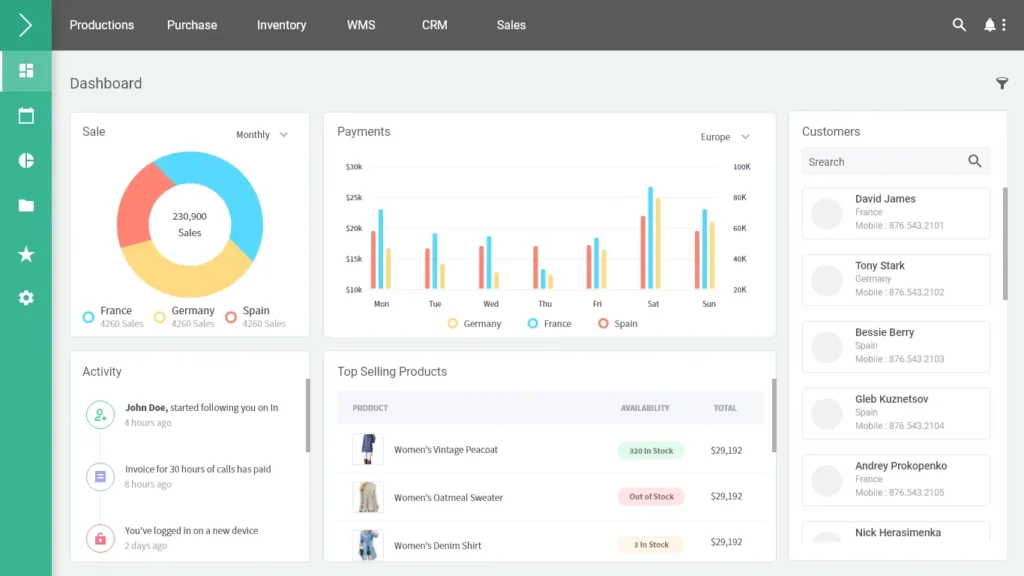Open the pie chart reports icon
Screen dimensions: 1024x576
(x=26, y=161)
